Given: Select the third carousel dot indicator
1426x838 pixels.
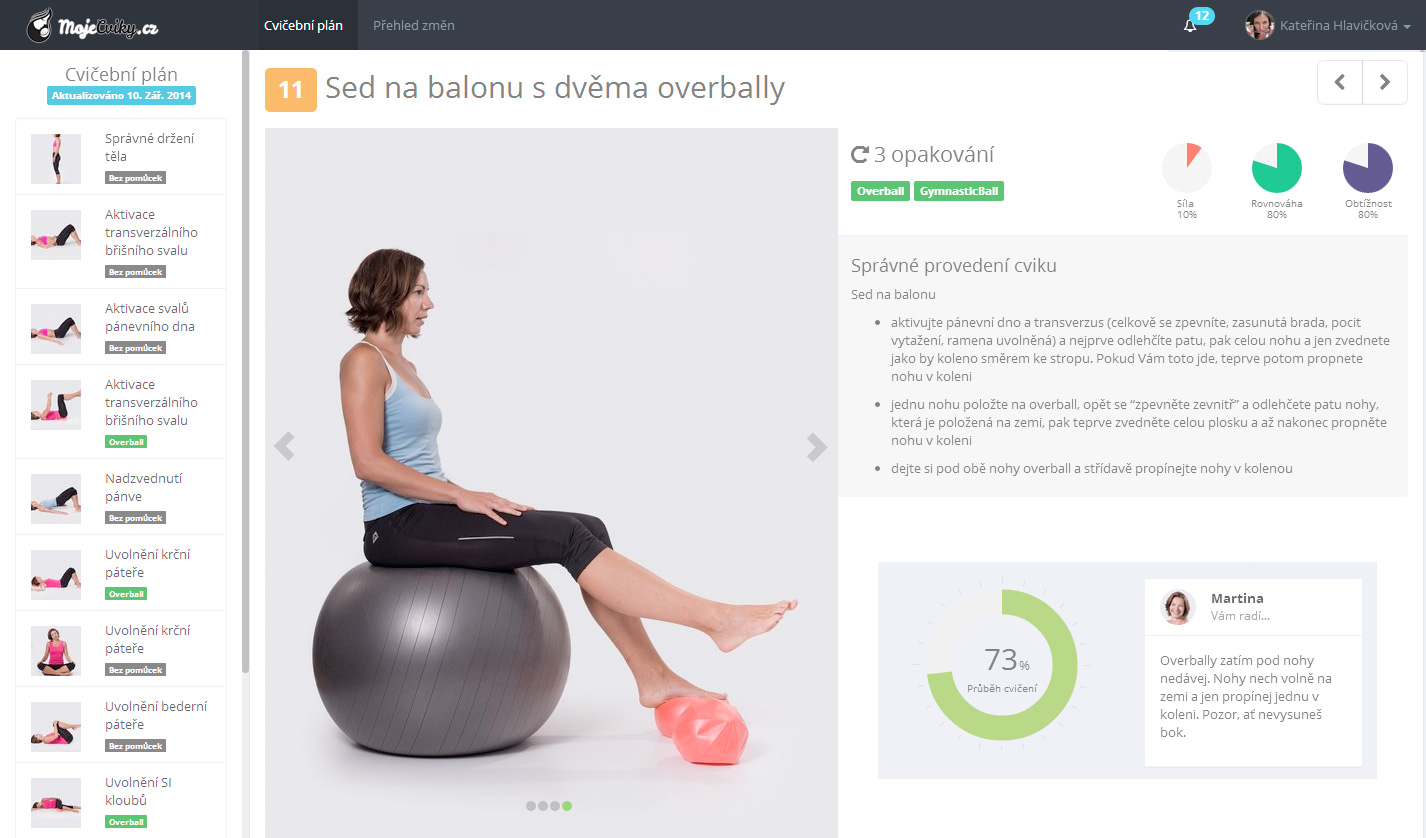Looking at the screenshot, I should (x=555, y=805).
